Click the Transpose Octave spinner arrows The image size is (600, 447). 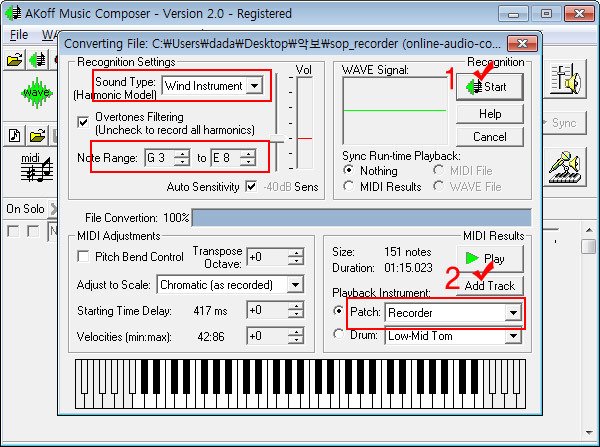pos(296,257)
